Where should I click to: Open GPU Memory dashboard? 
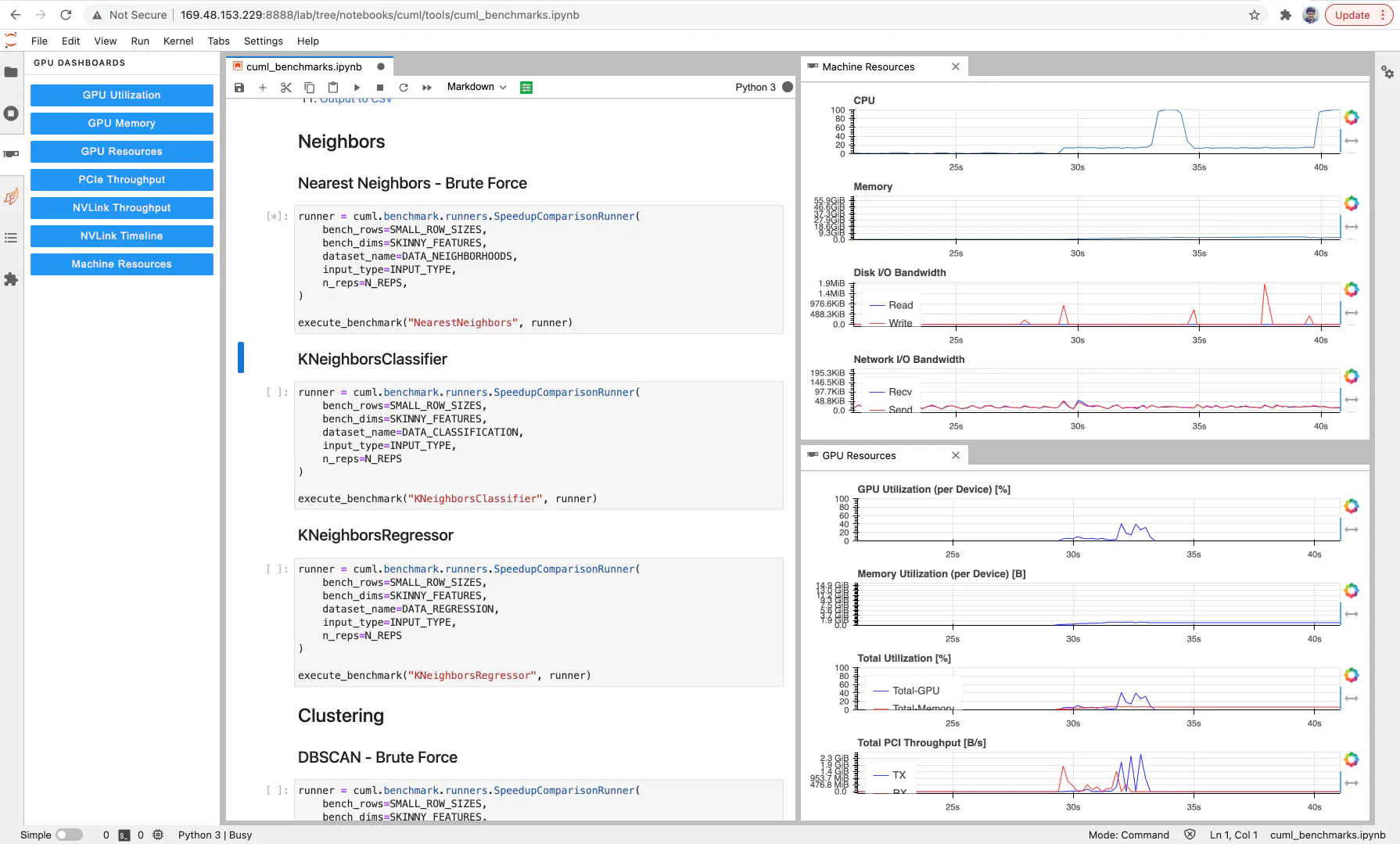tap(122, 124)
